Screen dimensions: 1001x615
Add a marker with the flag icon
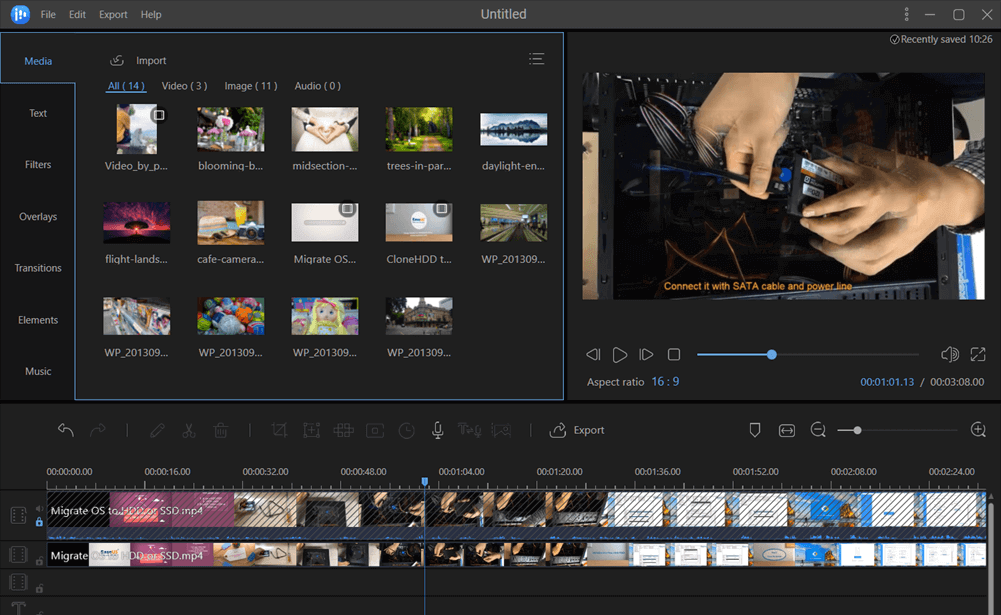coord(755,429)
